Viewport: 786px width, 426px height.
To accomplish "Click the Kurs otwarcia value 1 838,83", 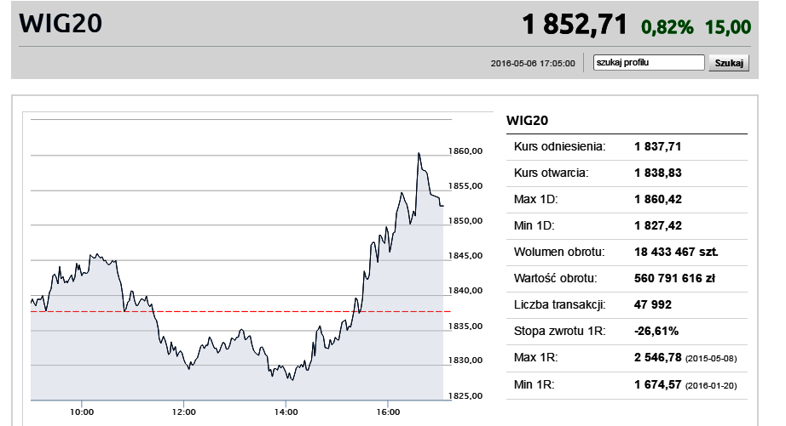I will tap(658, 173).
